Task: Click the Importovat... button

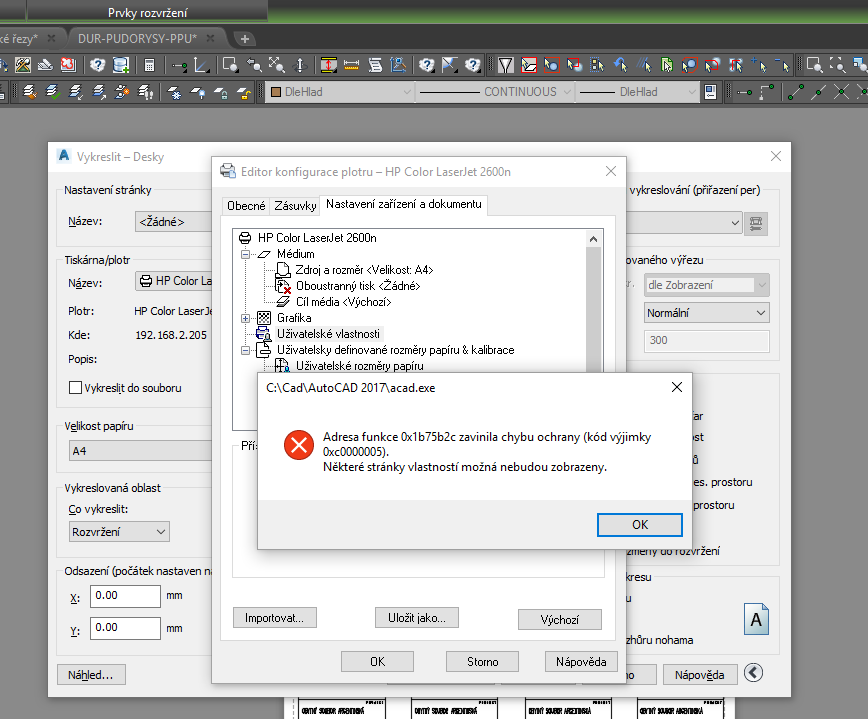Action: (274, 618)
